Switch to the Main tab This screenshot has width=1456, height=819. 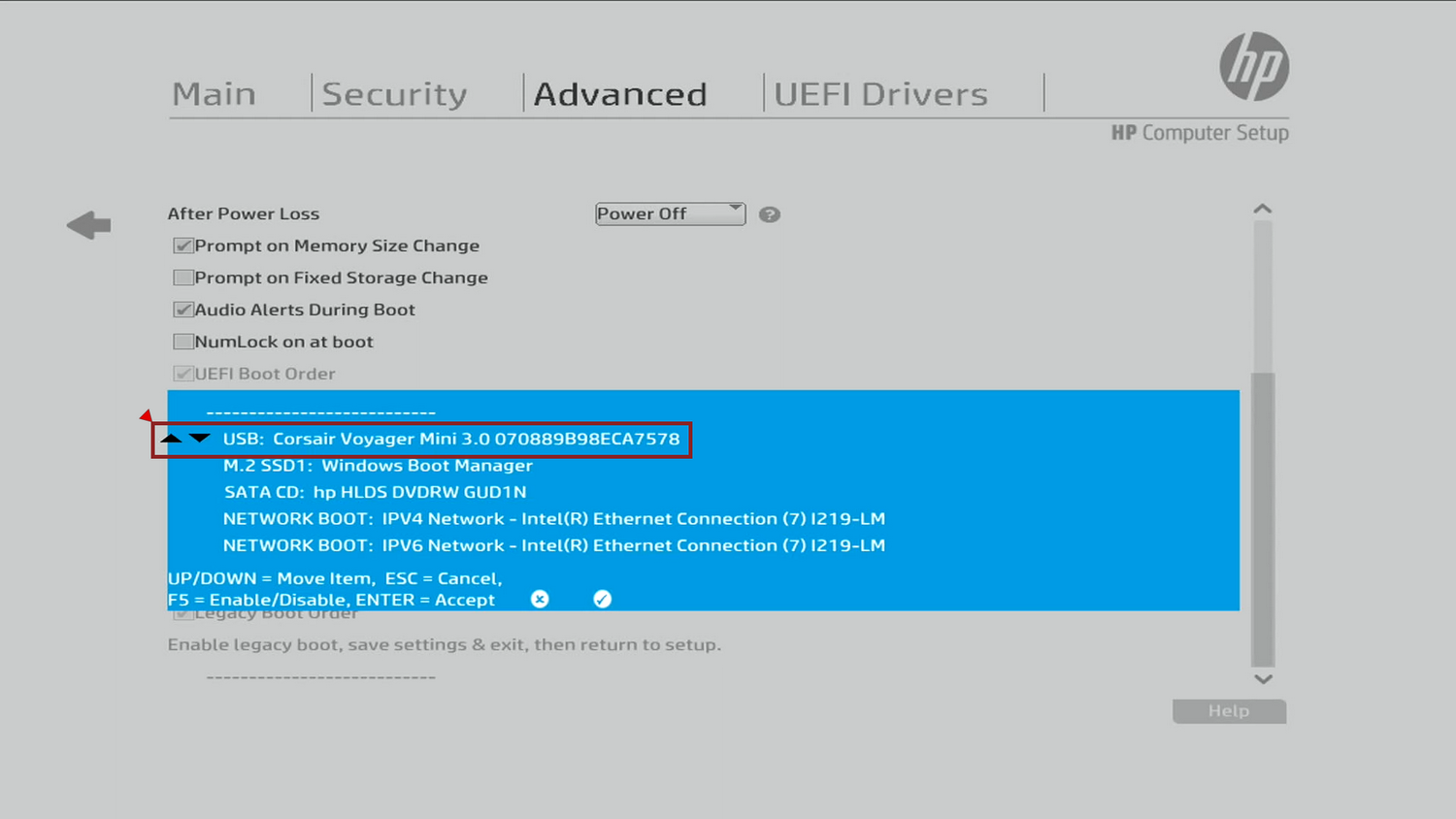pos(215,93)
